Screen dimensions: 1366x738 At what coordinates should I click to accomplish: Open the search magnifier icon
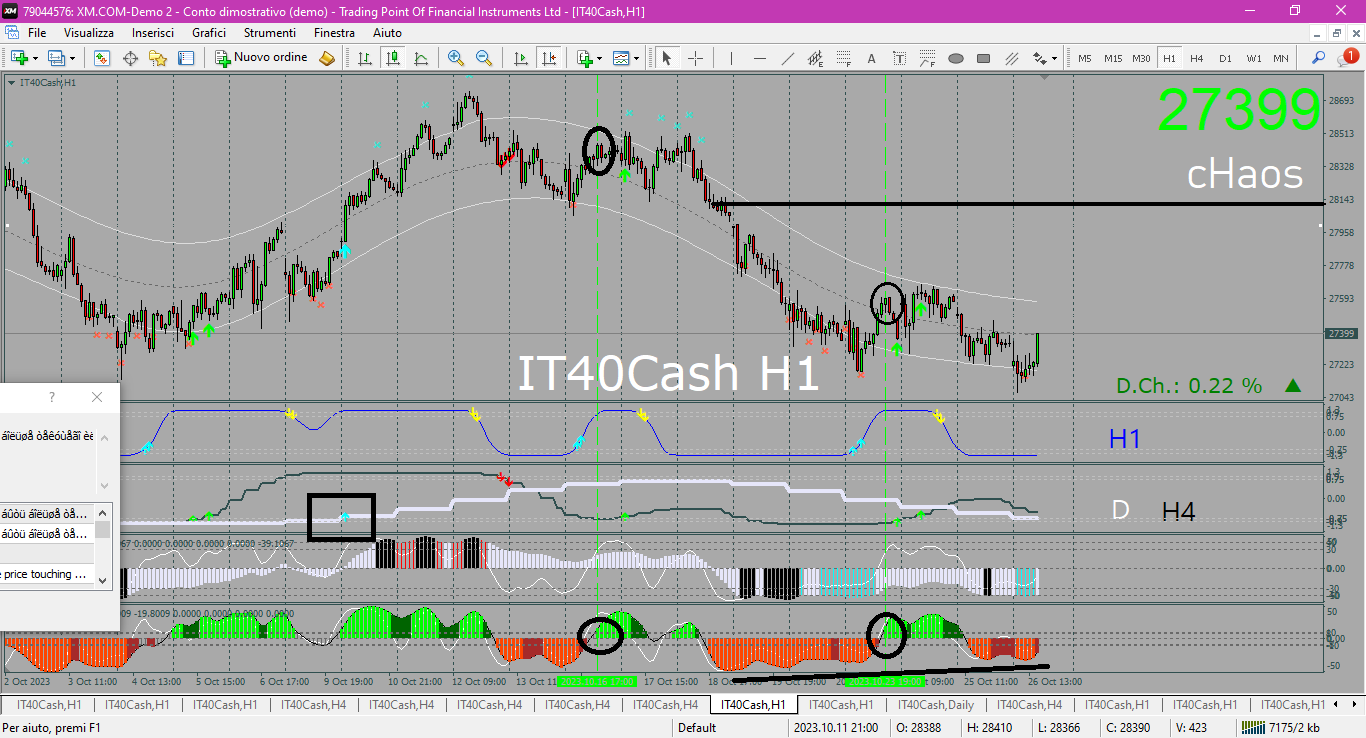coord(1319,58)
